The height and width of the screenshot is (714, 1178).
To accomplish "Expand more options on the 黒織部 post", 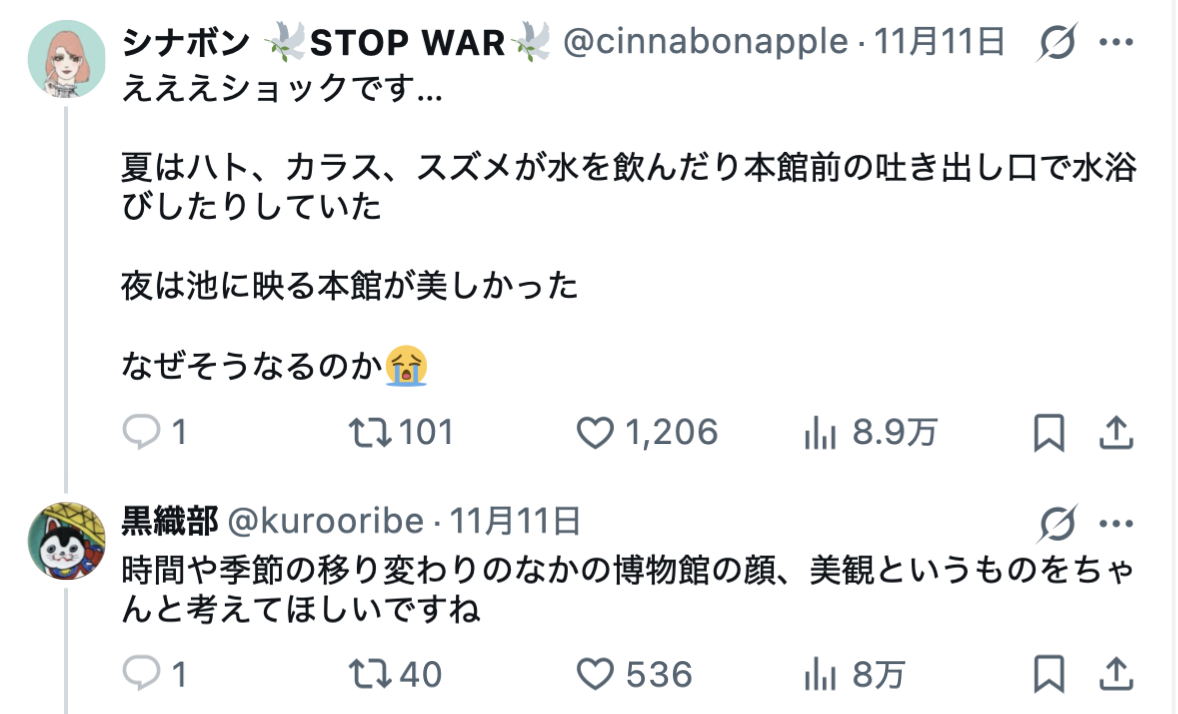I will pyautogui.click(x=1115, y=523).
